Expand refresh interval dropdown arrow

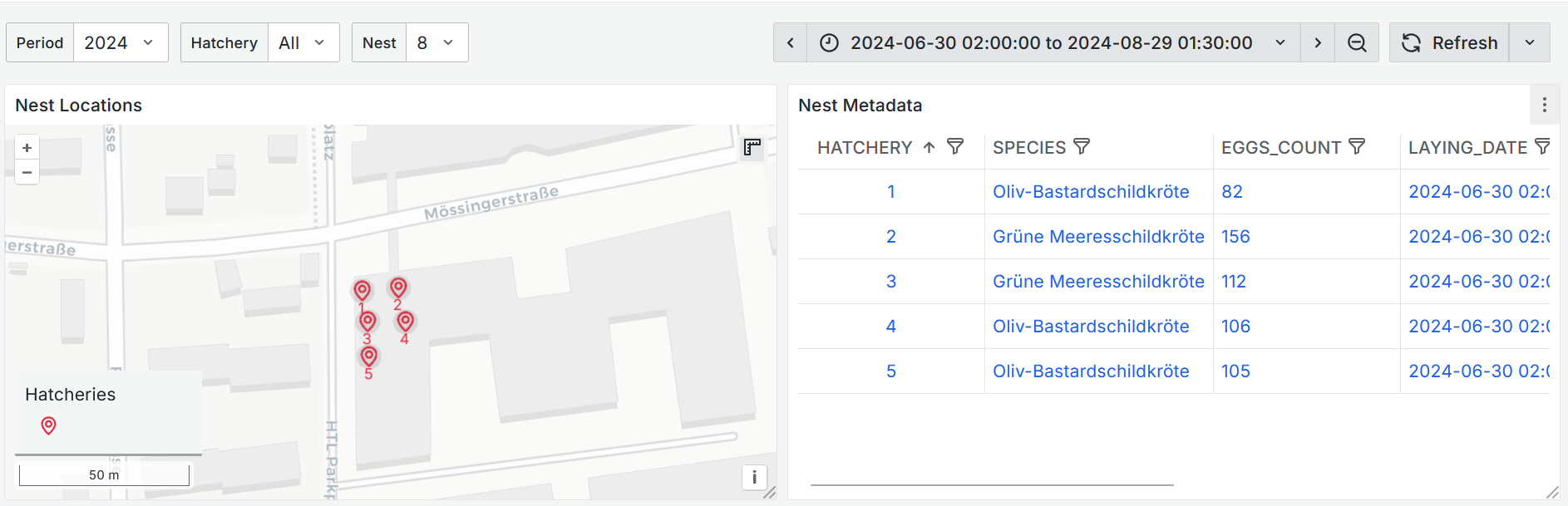(x=1530, y=43)
